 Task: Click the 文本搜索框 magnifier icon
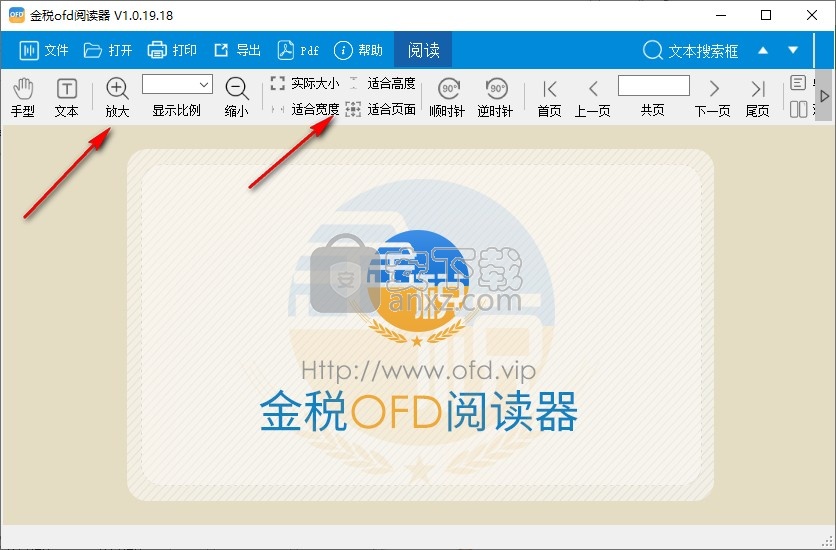coord(653,50)
